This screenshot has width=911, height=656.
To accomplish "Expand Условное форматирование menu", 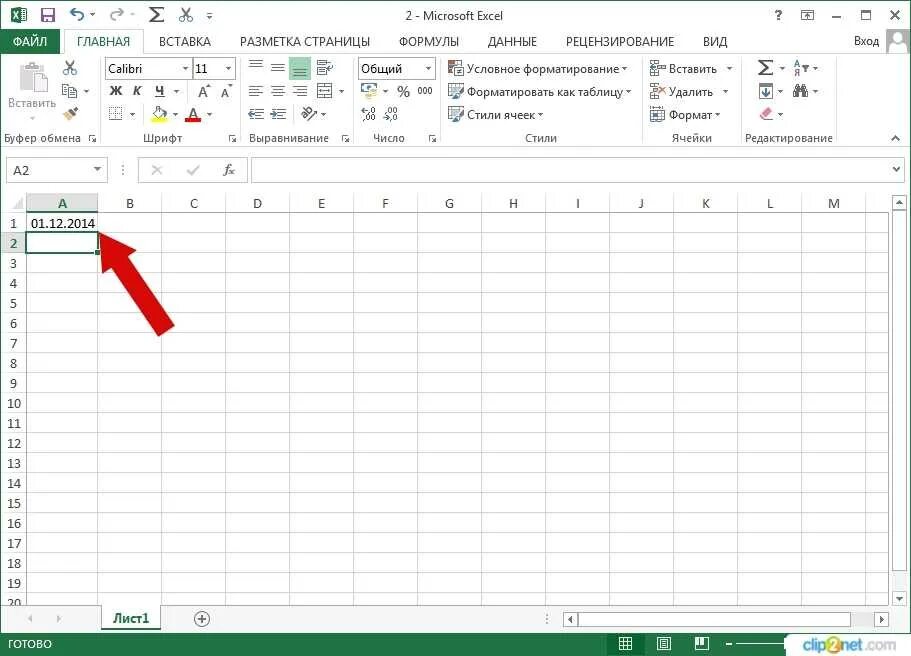I will click(x=537, y=69).
